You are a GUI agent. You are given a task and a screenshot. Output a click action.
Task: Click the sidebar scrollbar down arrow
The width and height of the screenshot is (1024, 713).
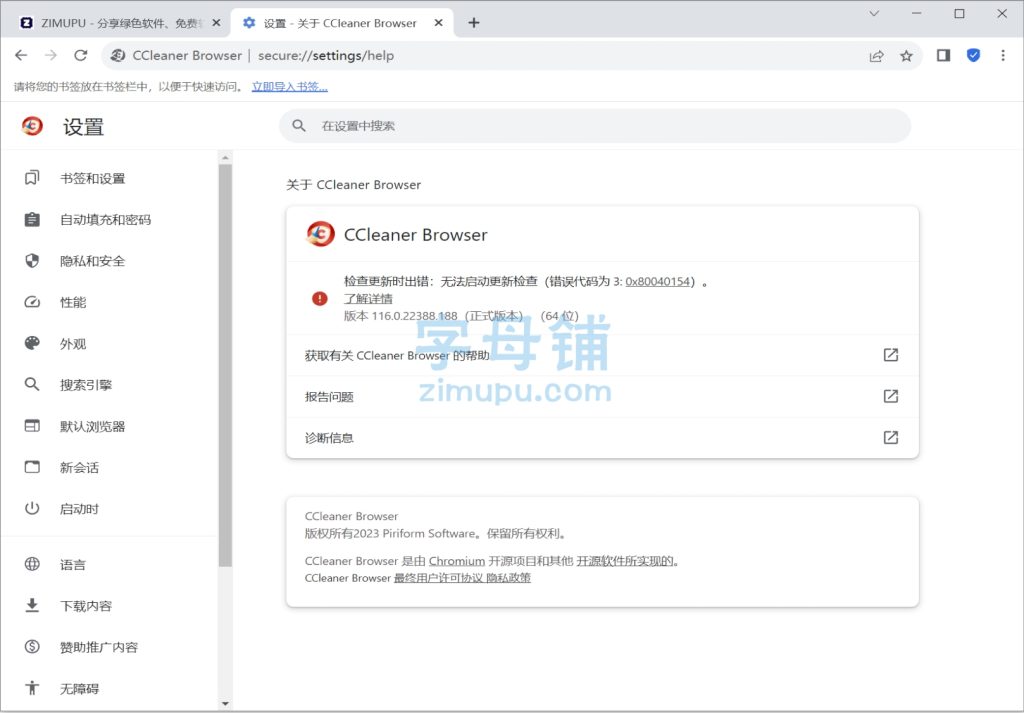[x=225, y=704]
